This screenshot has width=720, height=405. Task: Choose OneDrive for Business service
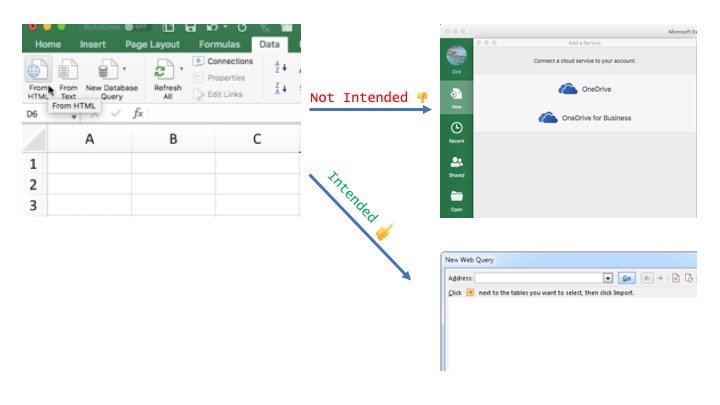coord(585,118)
